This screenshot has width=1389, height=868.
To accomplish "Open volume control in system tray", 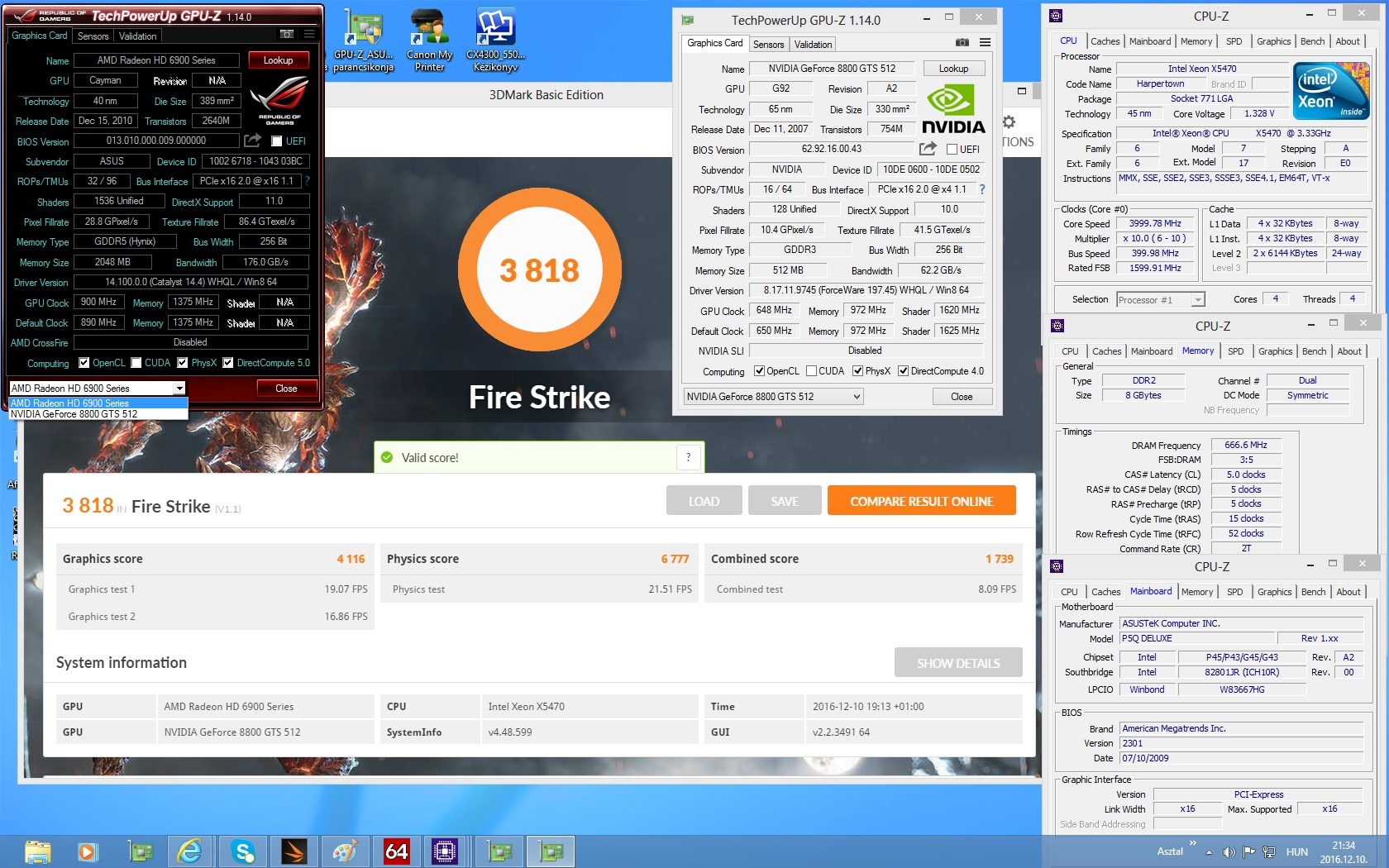I will pos(1229,851).
